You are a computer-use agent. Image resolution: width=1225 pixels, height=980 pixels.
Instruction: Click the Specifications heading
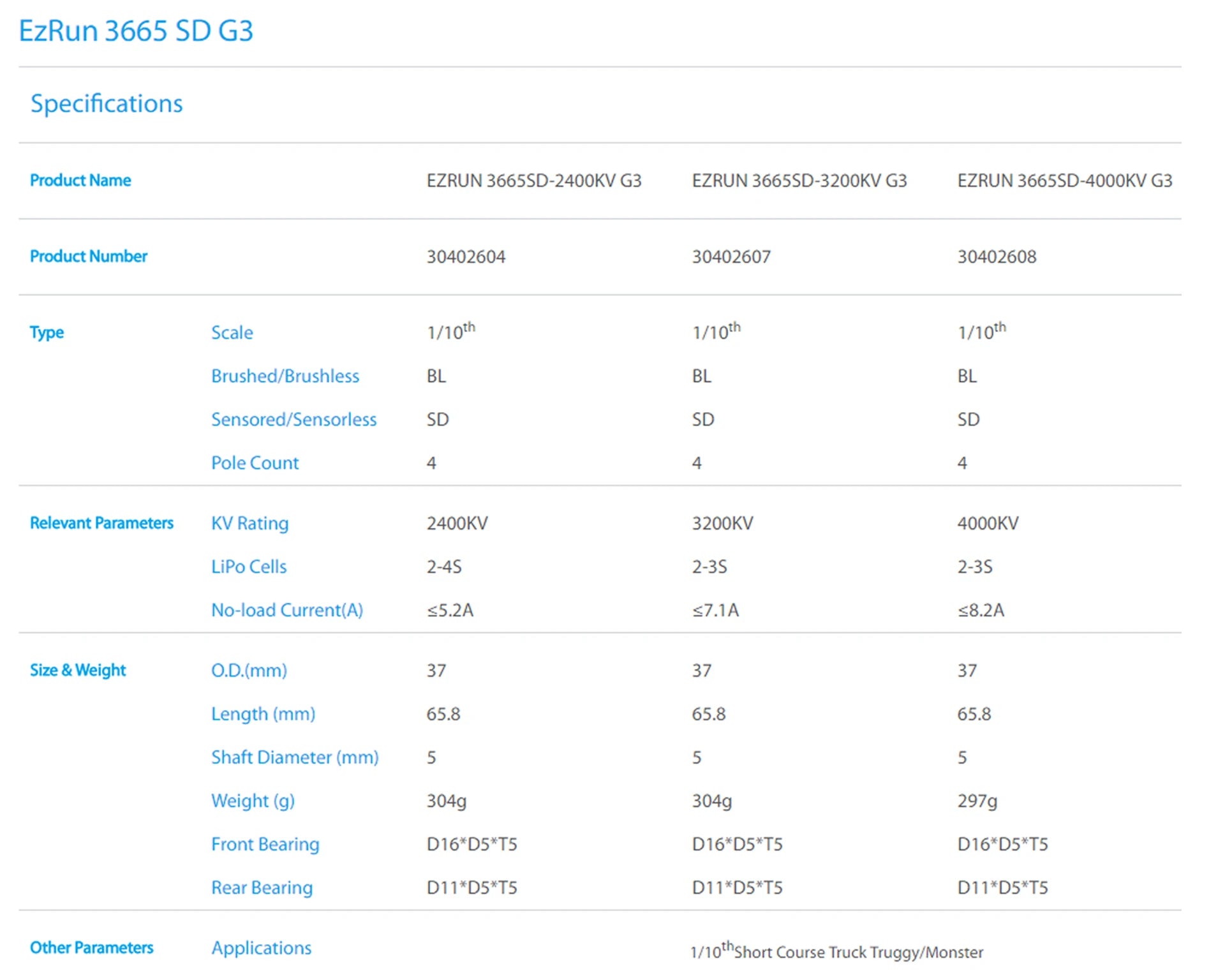point(107,103)
